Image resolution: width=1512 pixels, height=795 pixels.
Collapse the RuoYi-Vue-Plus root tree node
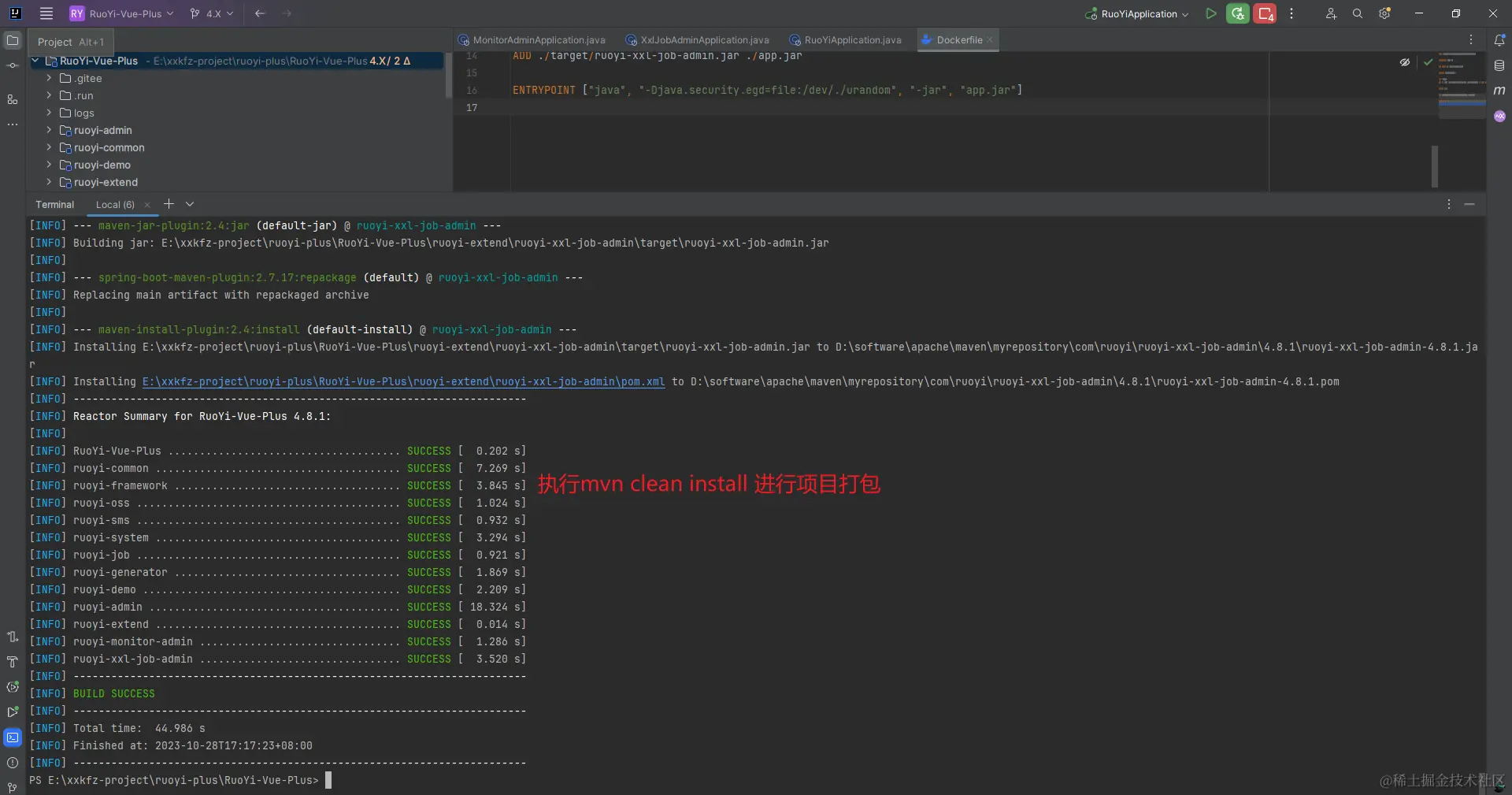click(35, 61)
